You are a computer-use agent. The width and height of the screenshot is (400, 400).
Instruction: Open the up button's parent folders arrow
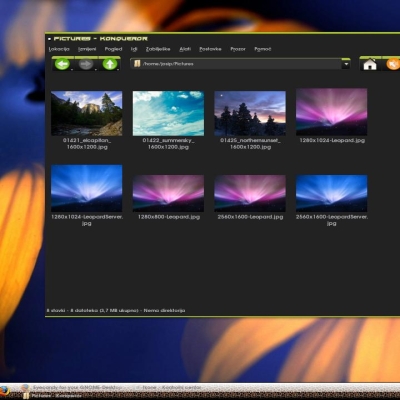tap(119, 69)
